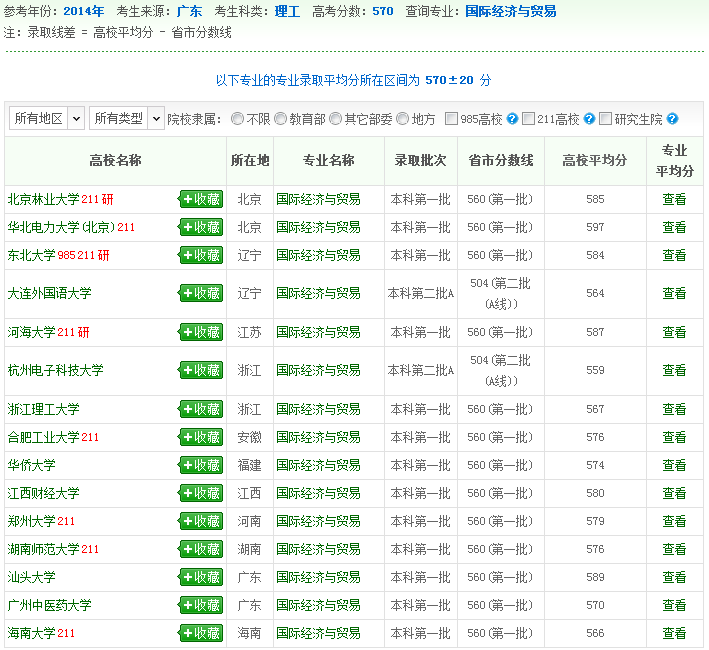Save 江西财经大学 via 收藏 button
Viewport: 709px width, 650px height.
tap(201, 493)
